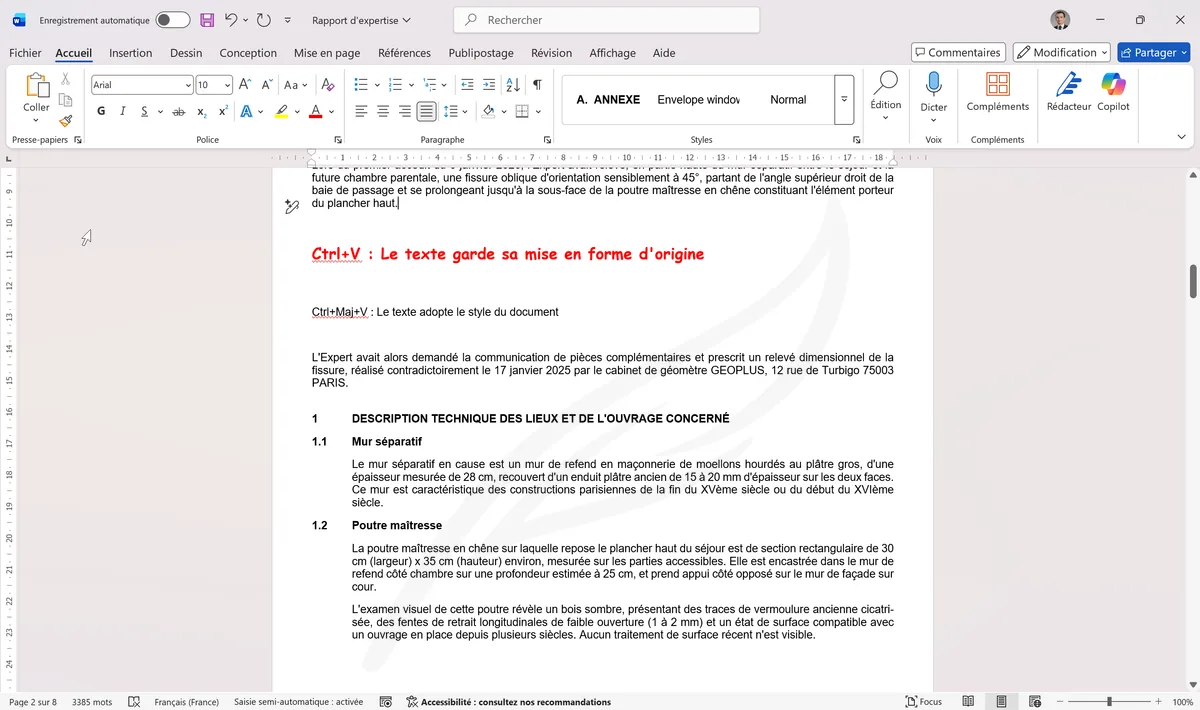
Task: Open the Fichier menu
Action: 25,53
